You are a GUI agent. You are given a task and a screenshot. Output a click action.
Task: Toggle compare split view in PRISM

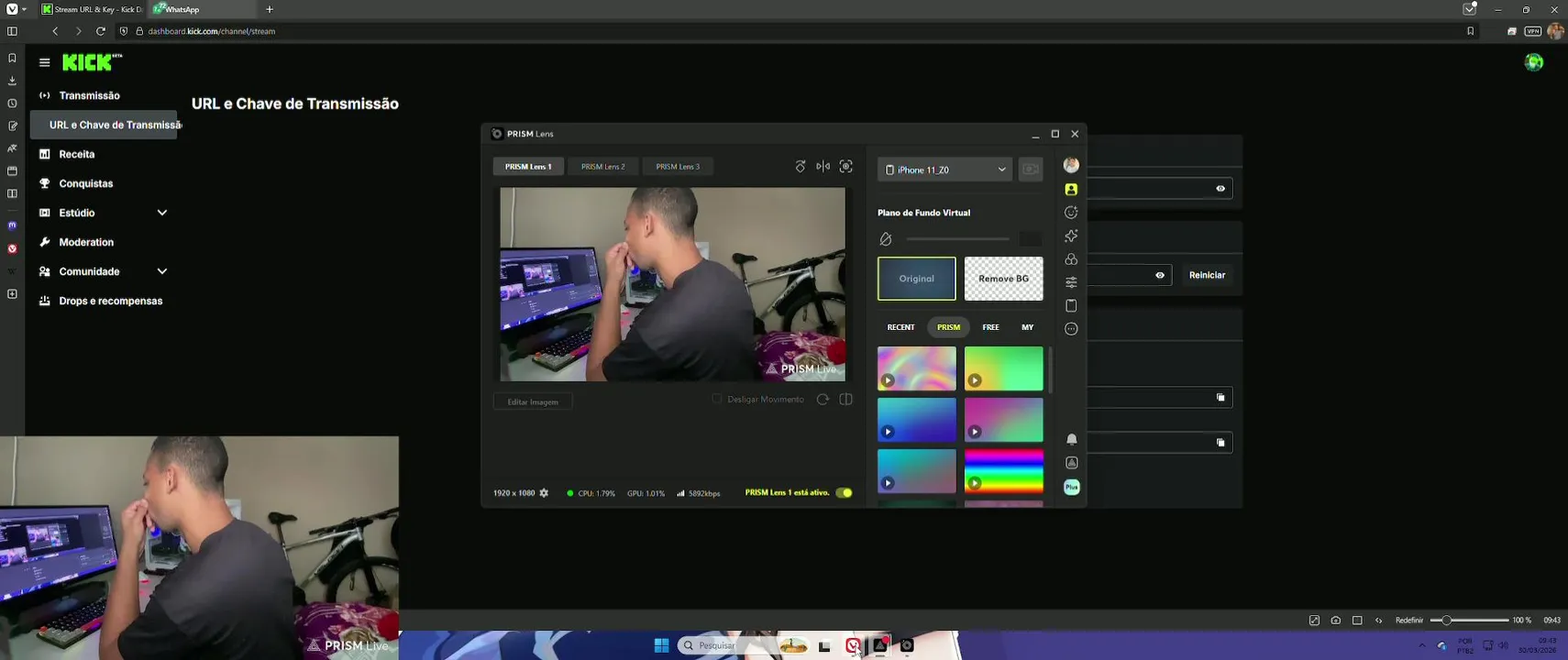(846, 400)
